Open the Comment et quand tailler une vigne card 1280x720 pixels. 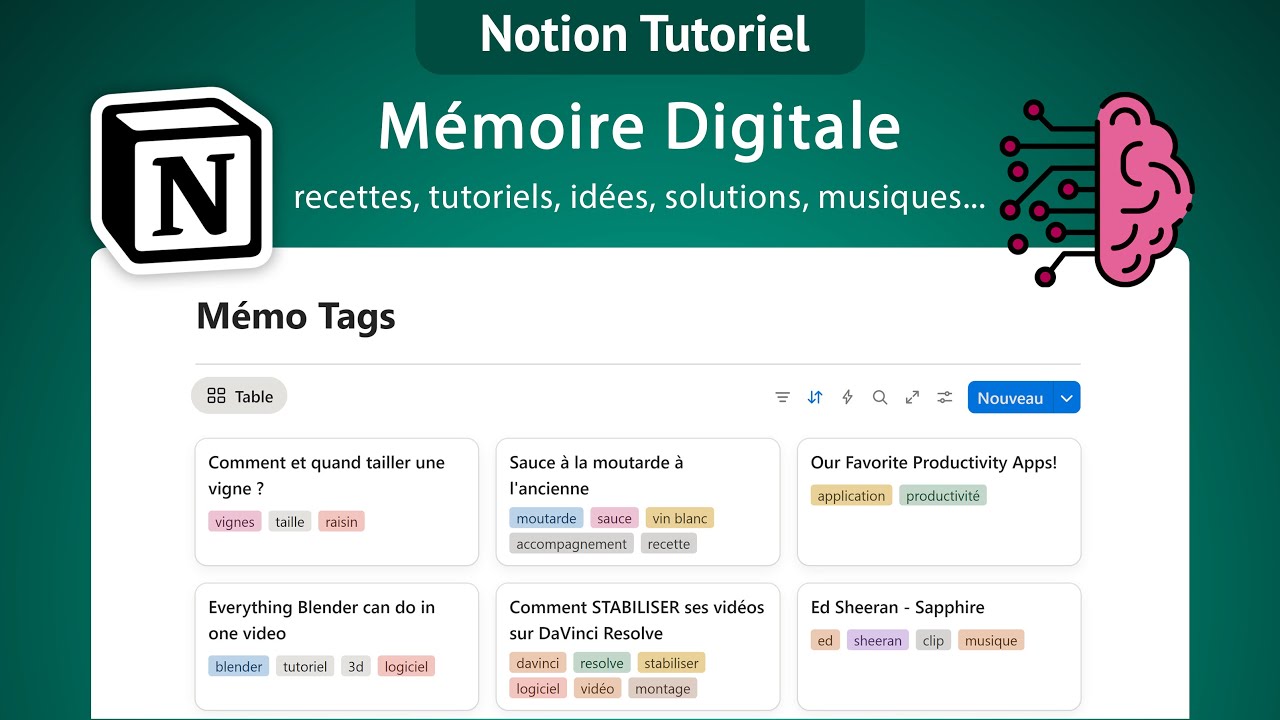pos(336,502)
